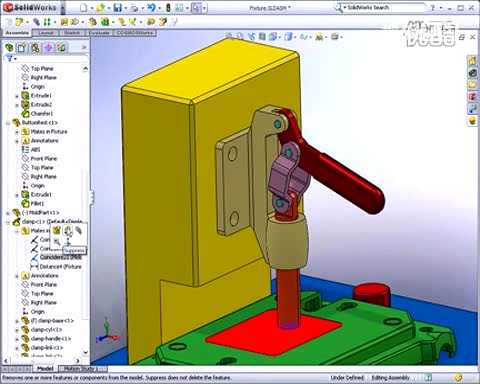The image size is (480, 384).
Task: Open the Motion Study 1 tab
Action: click(81, 369)
